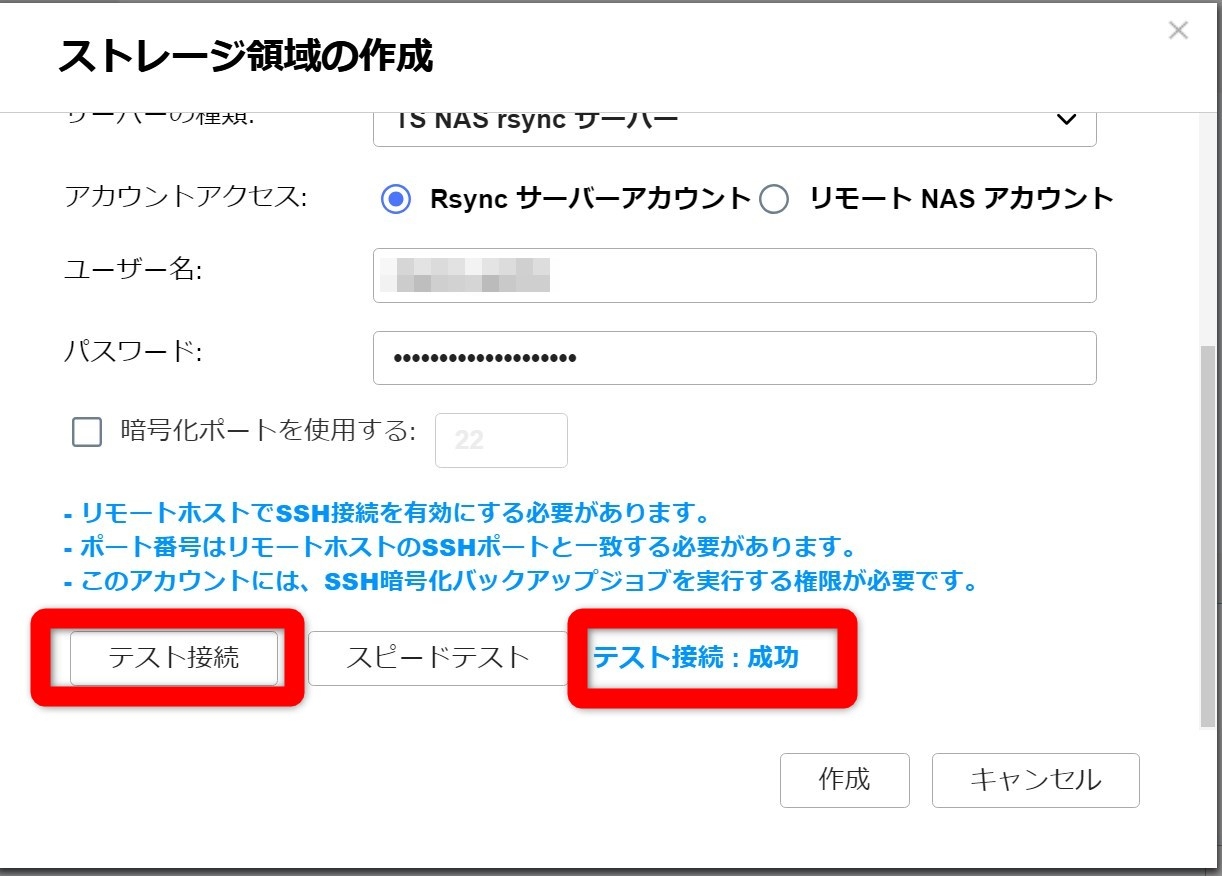
Task: Click the ユーザー名: label text
Action: point(132,268)
